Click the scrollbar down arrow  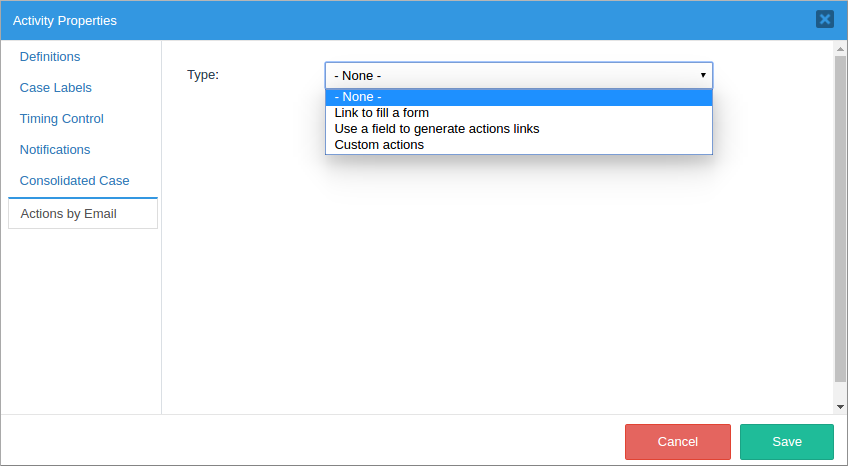840,407
